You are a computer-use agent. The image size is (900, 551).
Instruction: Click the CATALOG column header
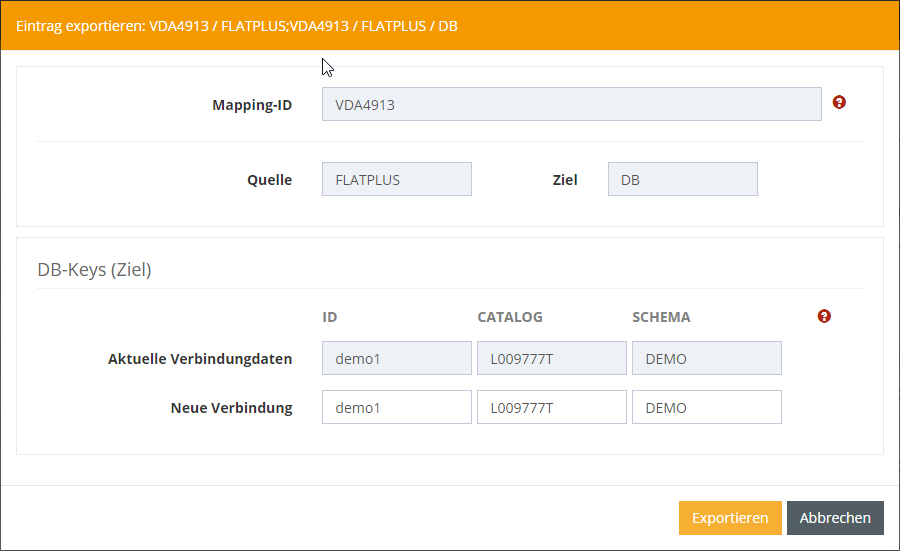[510, 317]
